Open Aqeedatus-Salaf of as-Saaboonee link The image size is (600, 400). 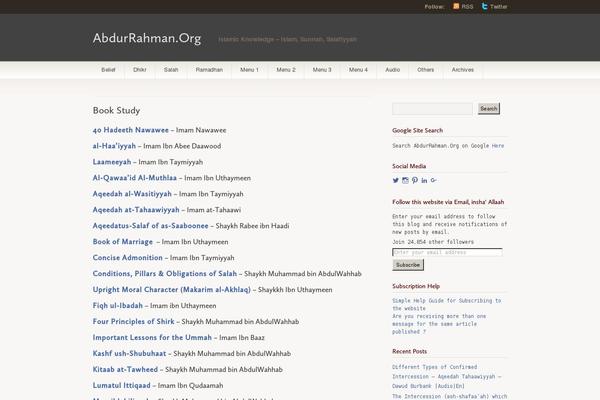point(150,226)
